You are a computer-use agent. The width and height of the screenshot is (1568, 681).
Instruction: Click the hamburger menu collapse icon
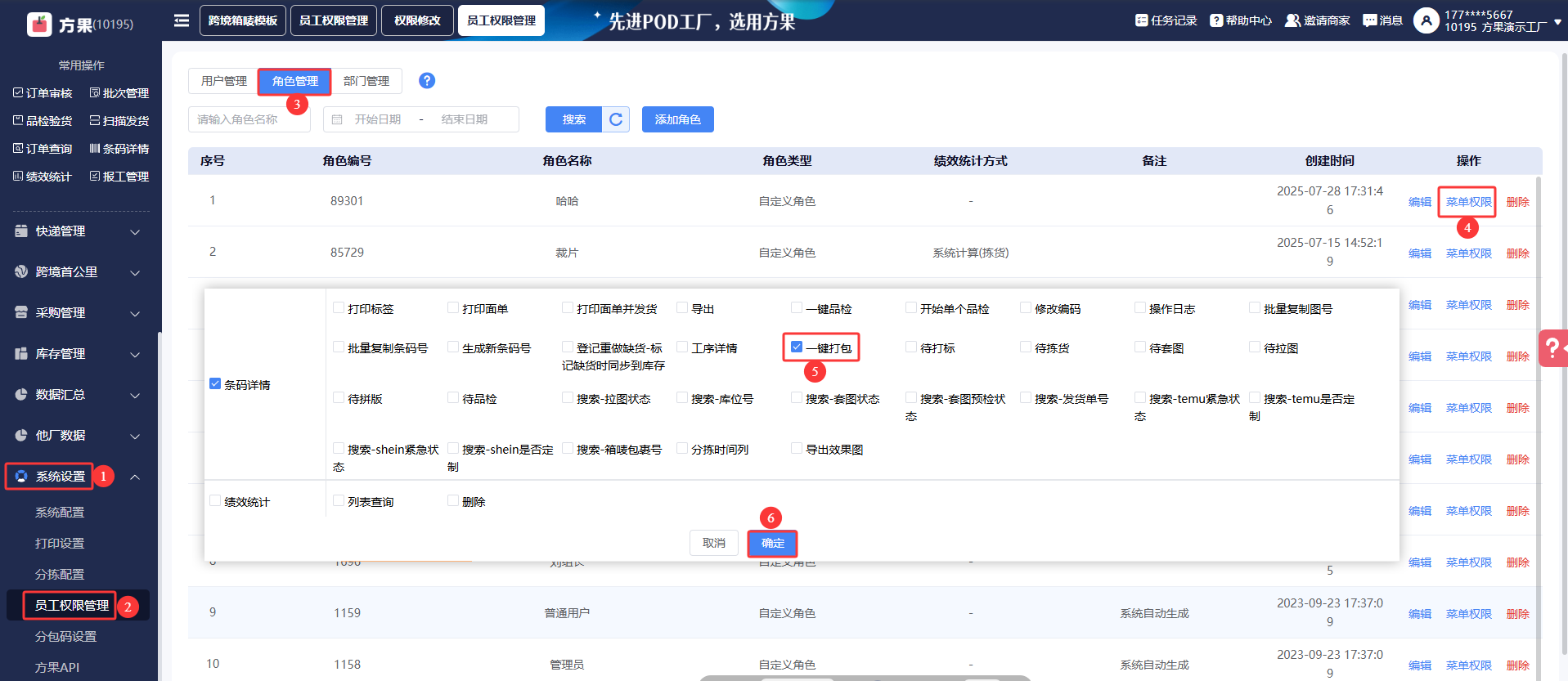[x=182, y=20]
